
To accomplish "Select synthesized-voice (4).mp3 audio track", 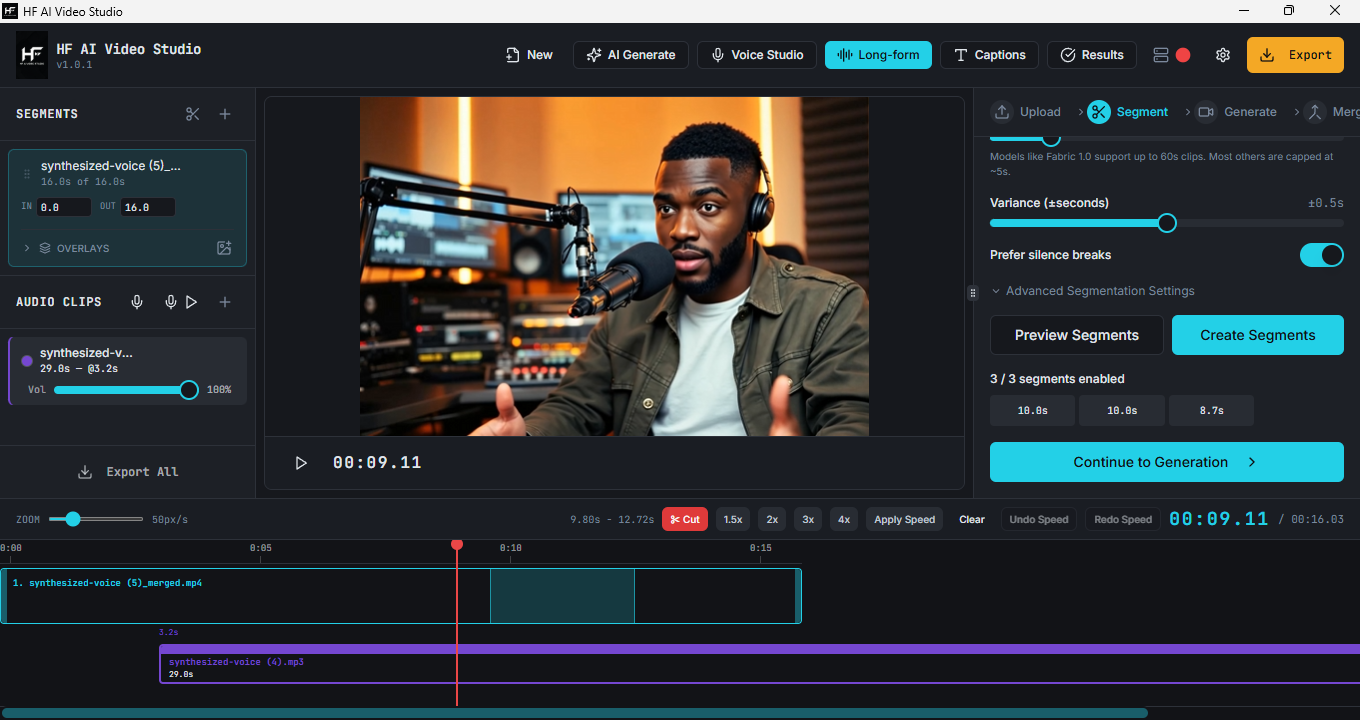I will [760, 664].
